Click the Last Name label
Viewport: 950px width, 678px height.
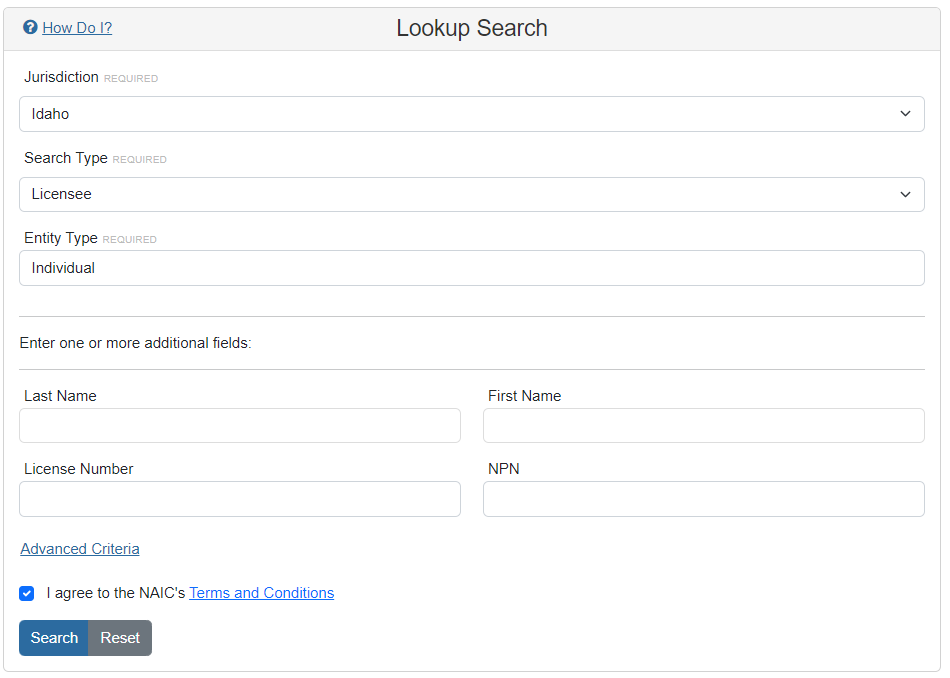click(x=60, y=396)
